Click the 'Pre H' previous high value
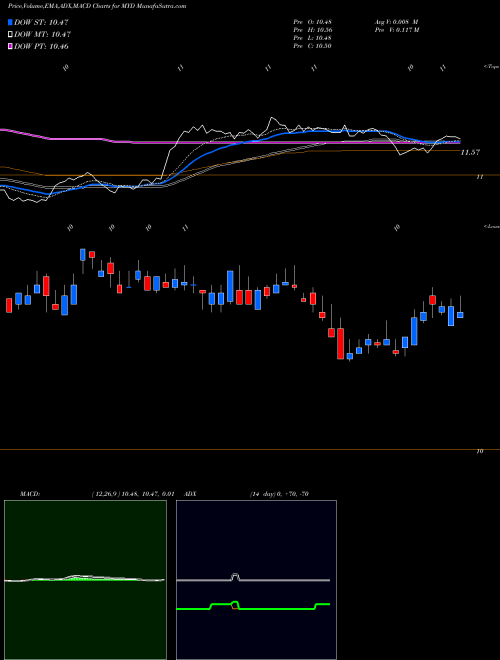The image size is (500, 660). [313, 30]
